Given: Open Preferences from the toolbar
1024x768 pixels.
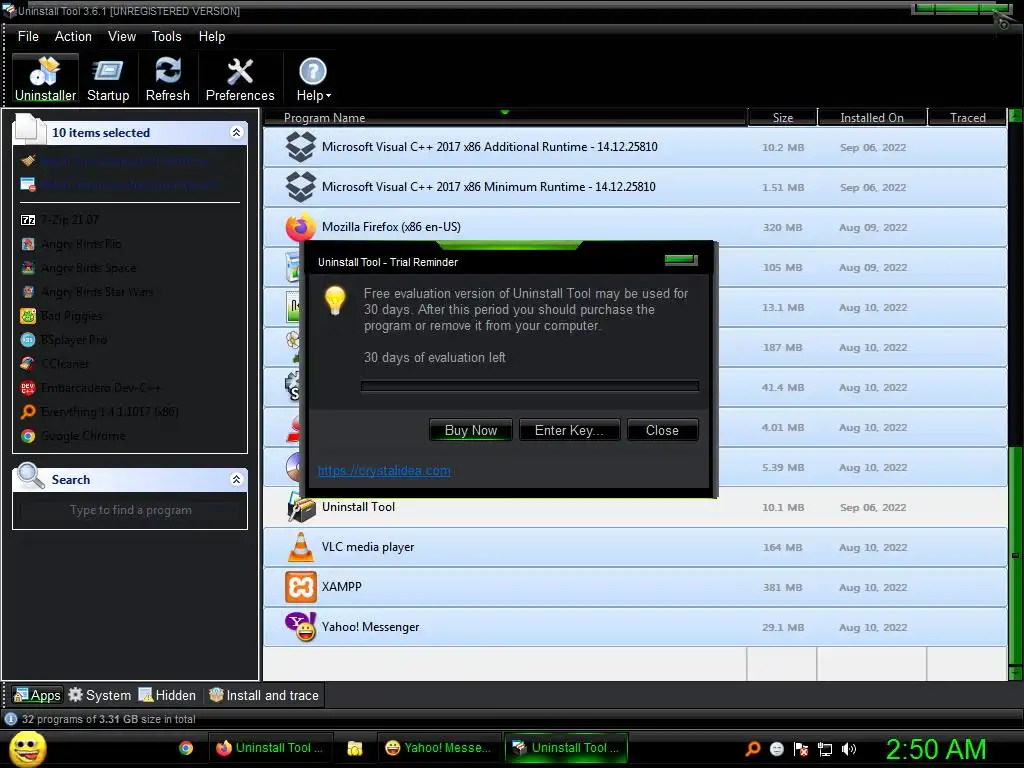Looking at the screenshot, I should pyautogui.click(x=240, y=78).
